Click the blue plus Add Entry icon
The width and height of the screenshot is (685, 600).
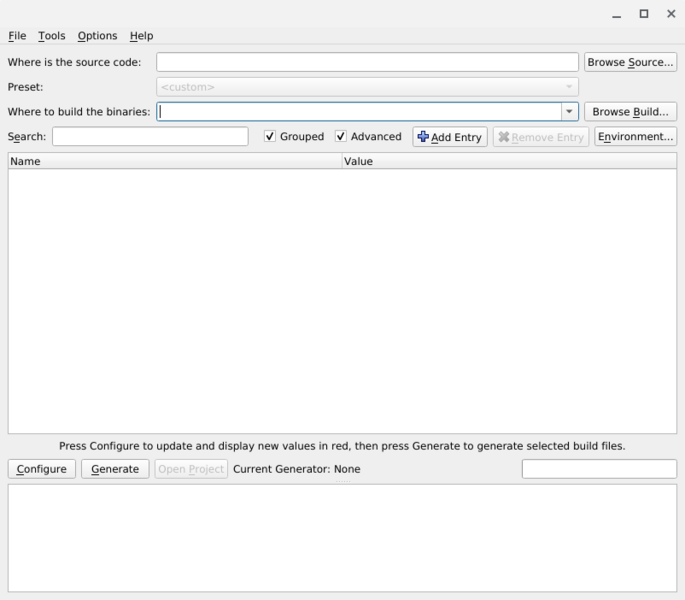(x=423, y=137)
